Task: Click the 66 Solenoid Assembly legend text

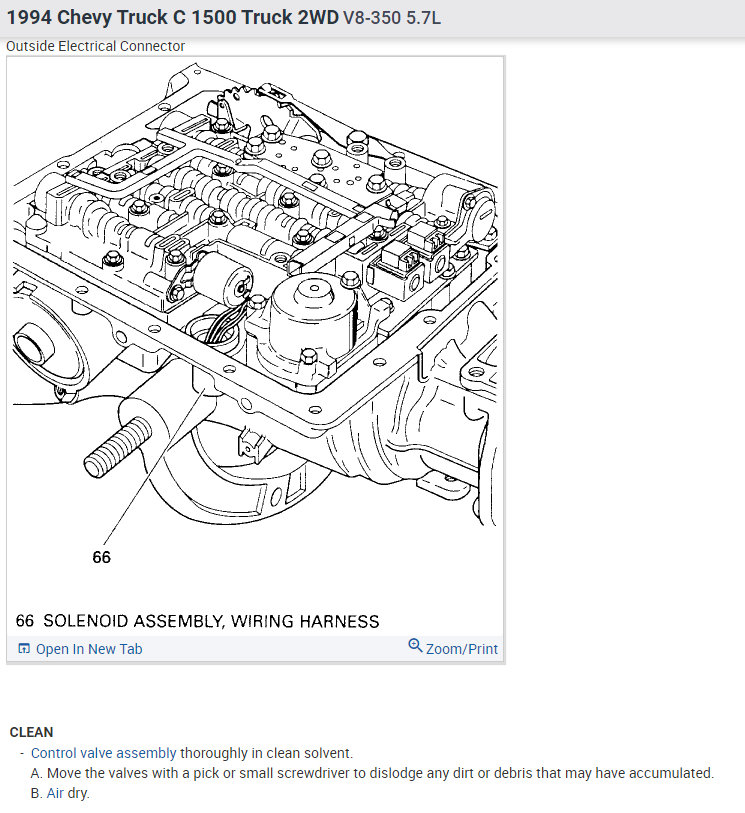Action: pos(198,621)
